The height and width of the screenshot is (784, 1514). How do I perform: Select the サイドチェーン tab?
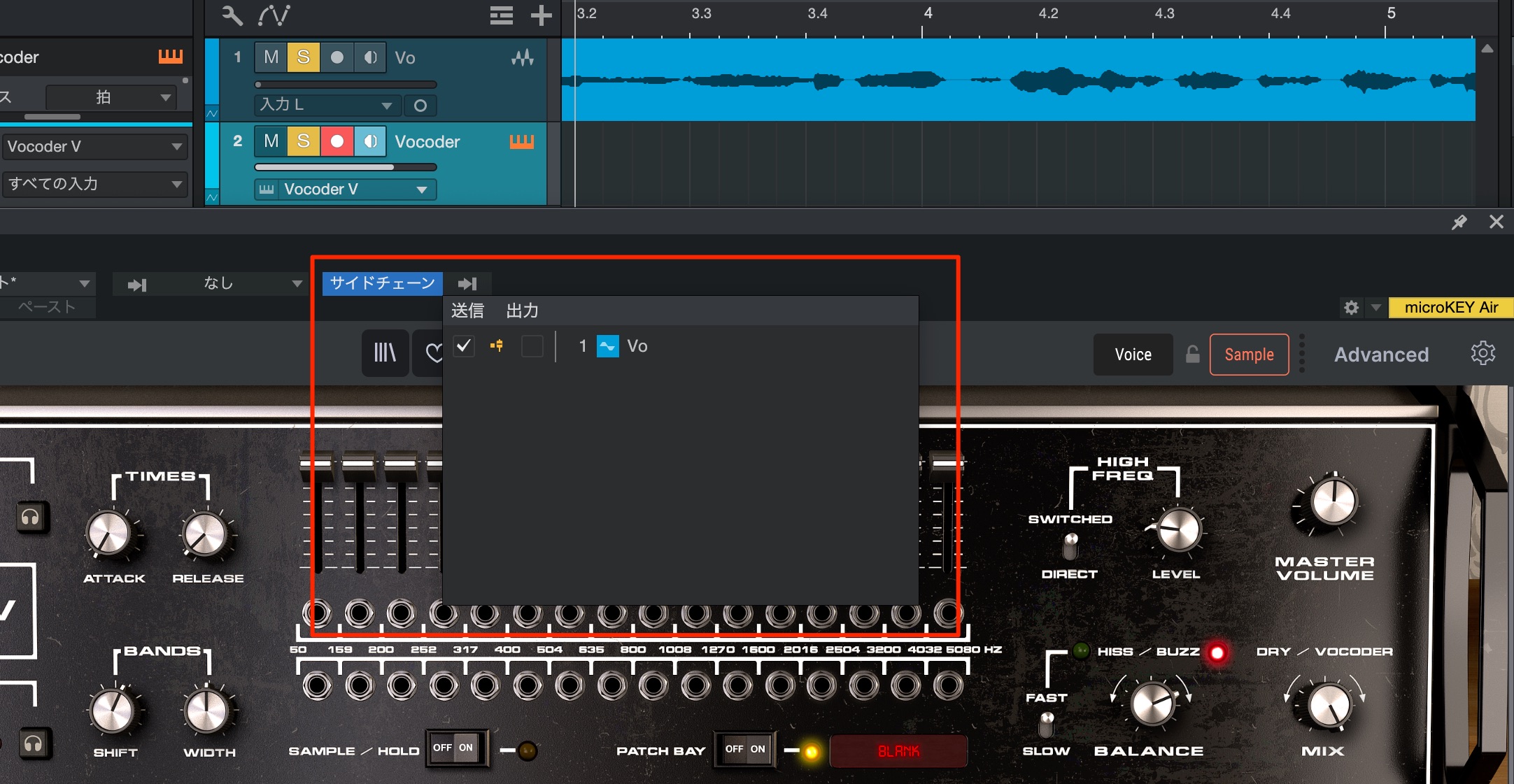383,283
